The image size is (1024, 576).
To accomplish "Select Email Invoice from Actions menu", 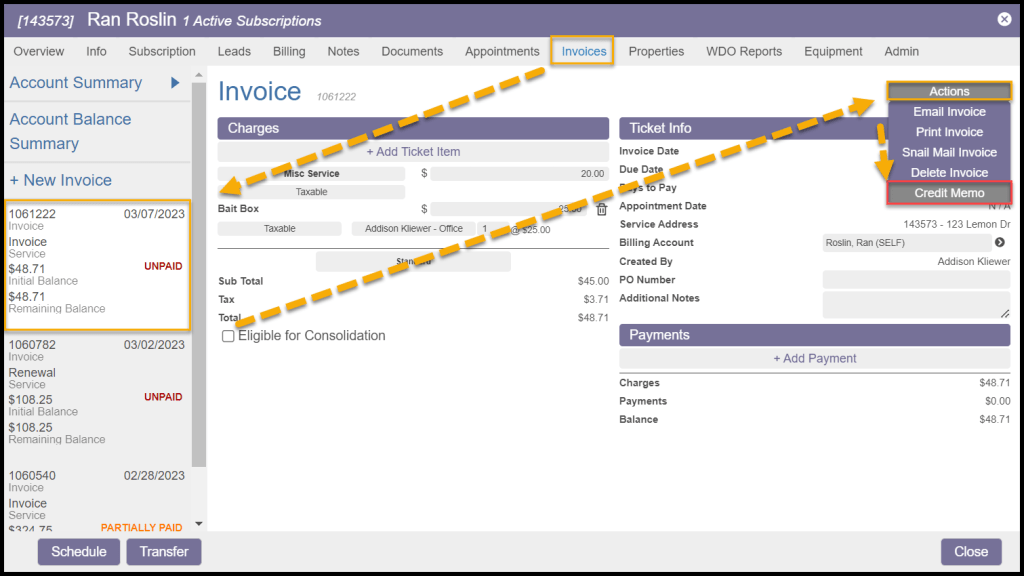I will 949,112.
